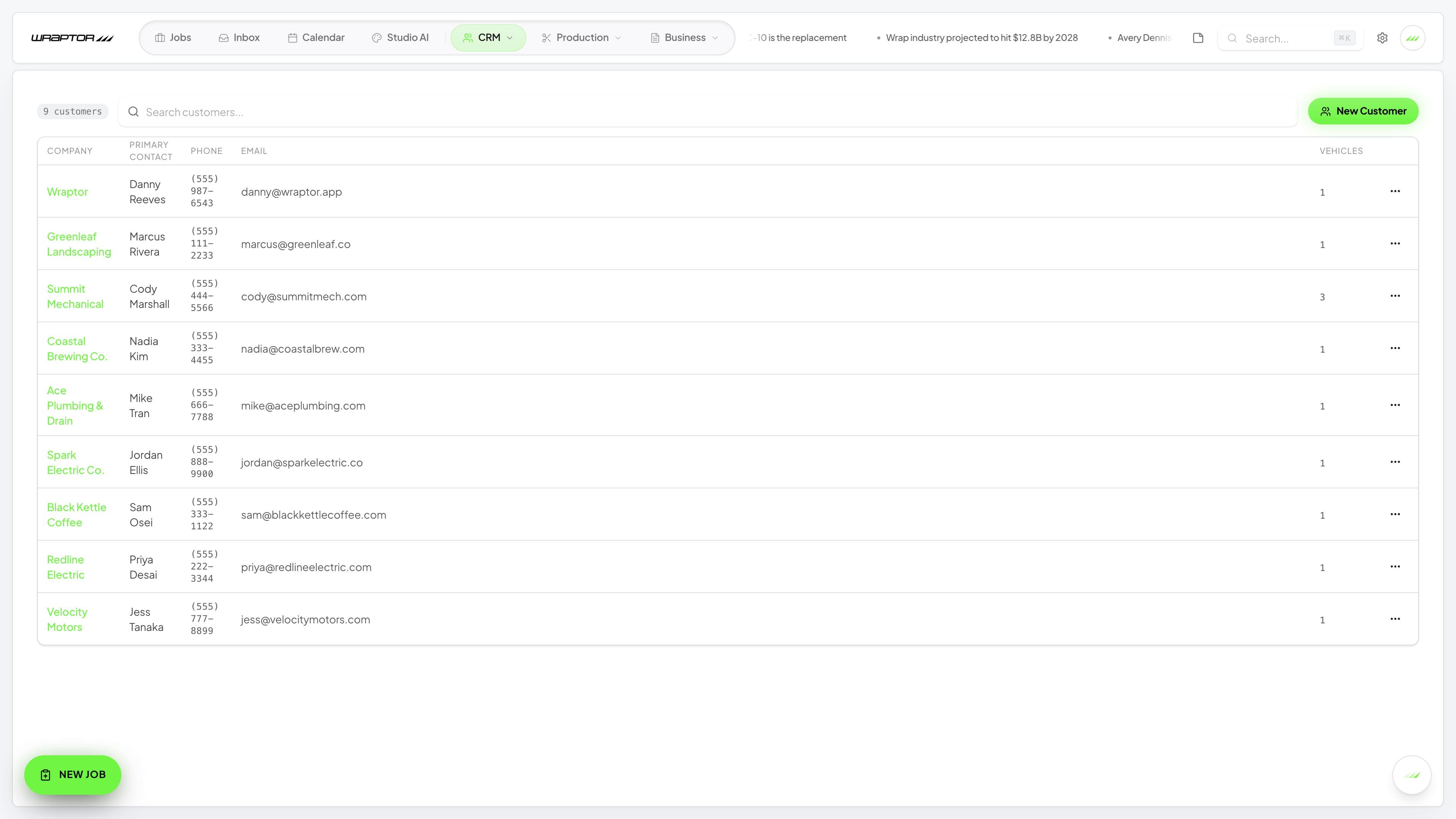
Task: Open row actions menu for Greenleaf Landscaping
Action: point(1395,243)
